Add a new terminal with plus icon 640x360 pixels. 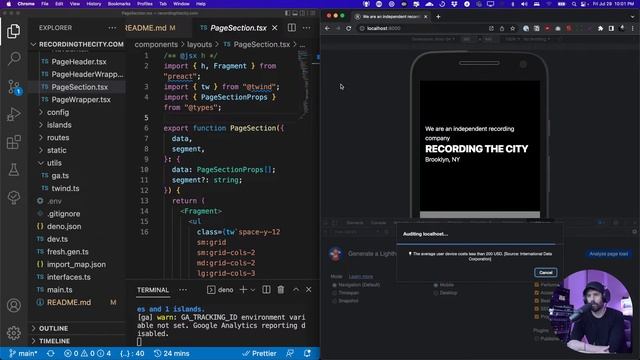(x=243, y=290)
